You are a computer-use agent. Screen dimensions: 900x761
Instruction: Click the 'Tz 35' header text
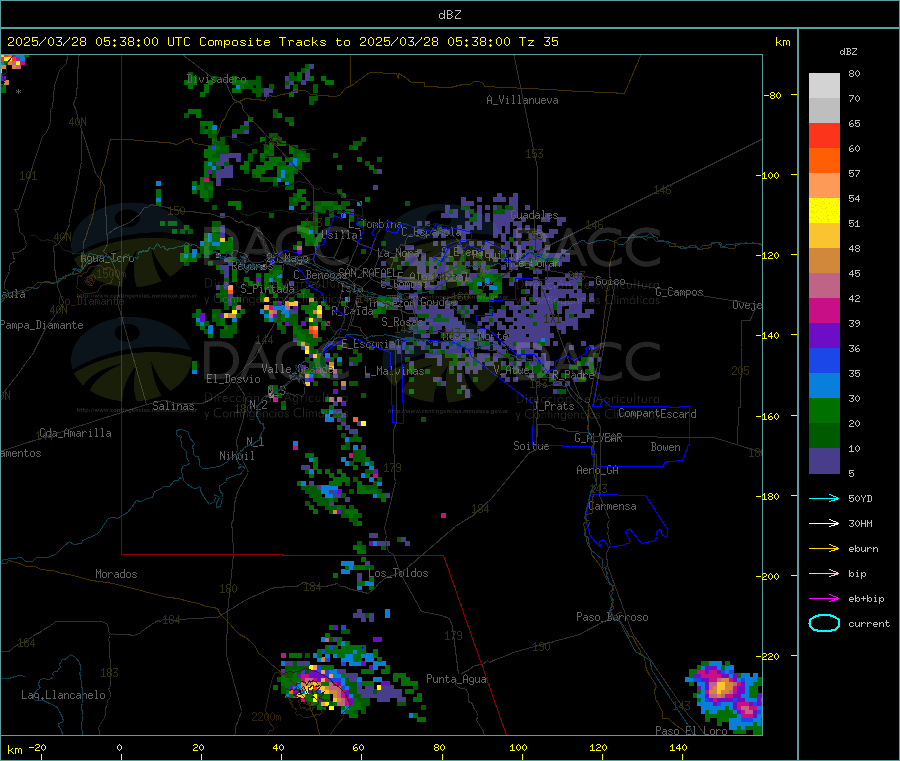538,42
